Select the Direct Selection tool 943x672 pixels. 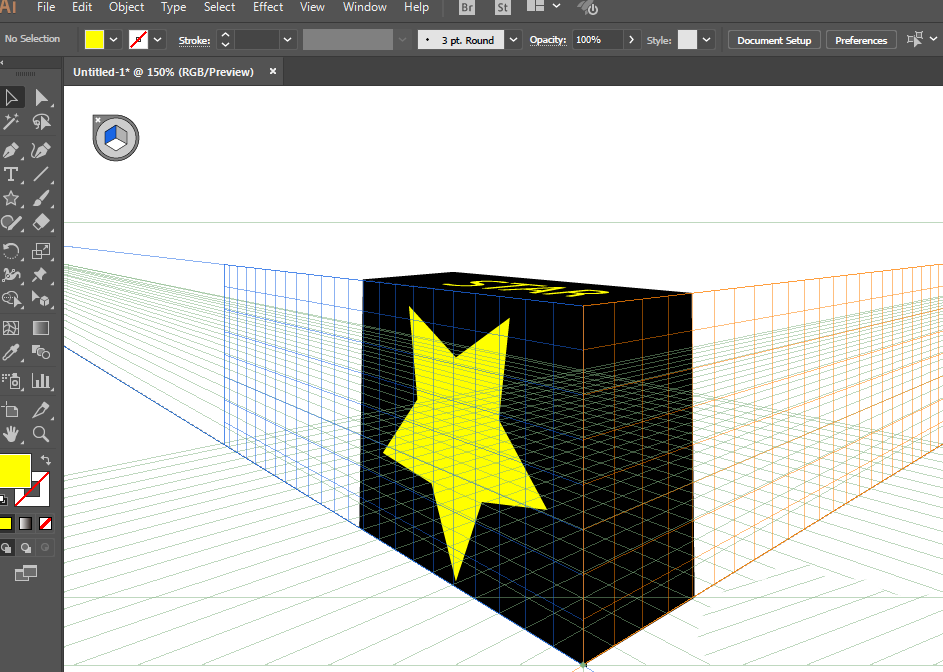click(41, 97)
